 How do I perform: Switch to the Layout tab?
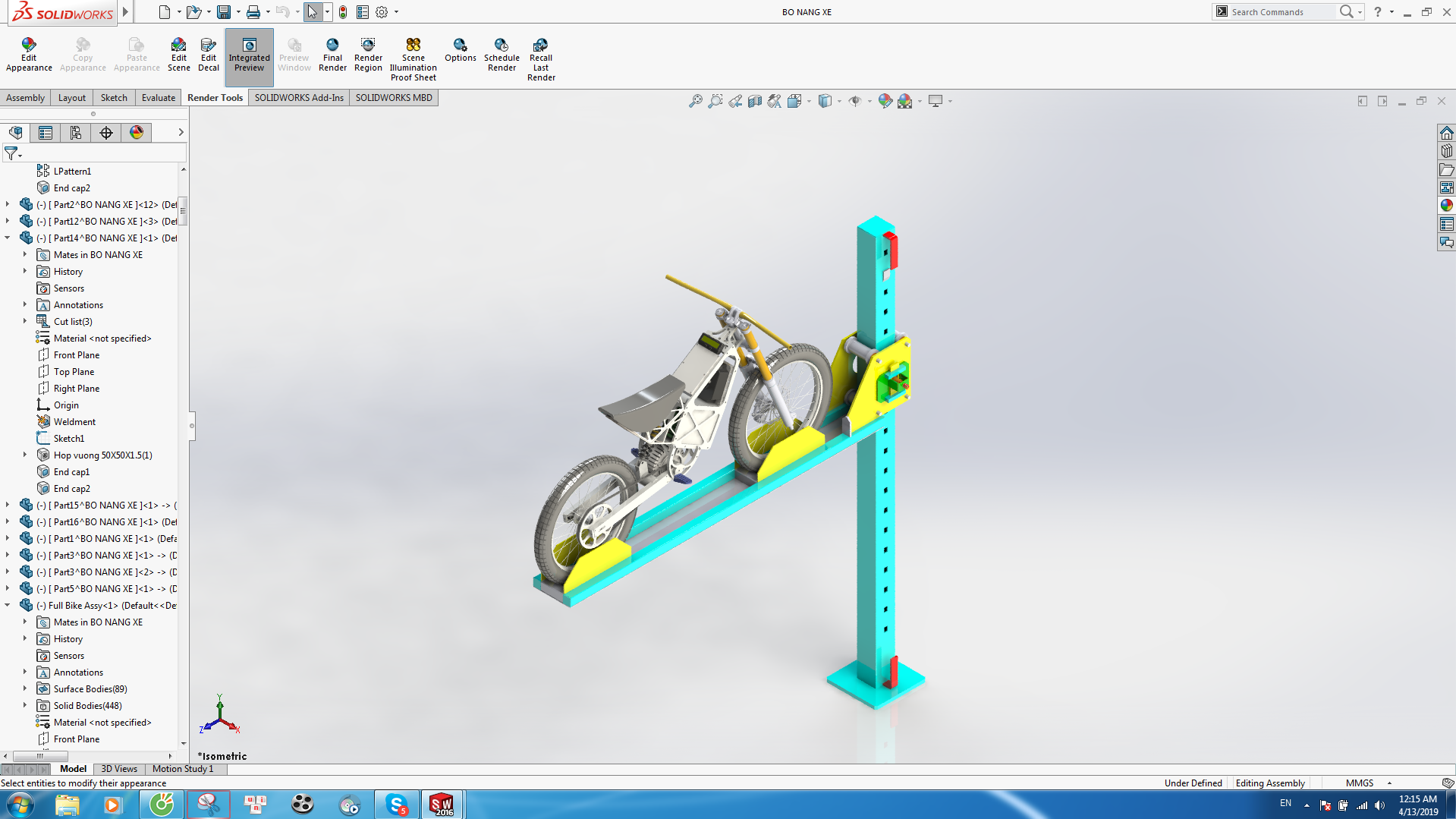(x=72, y=98)
